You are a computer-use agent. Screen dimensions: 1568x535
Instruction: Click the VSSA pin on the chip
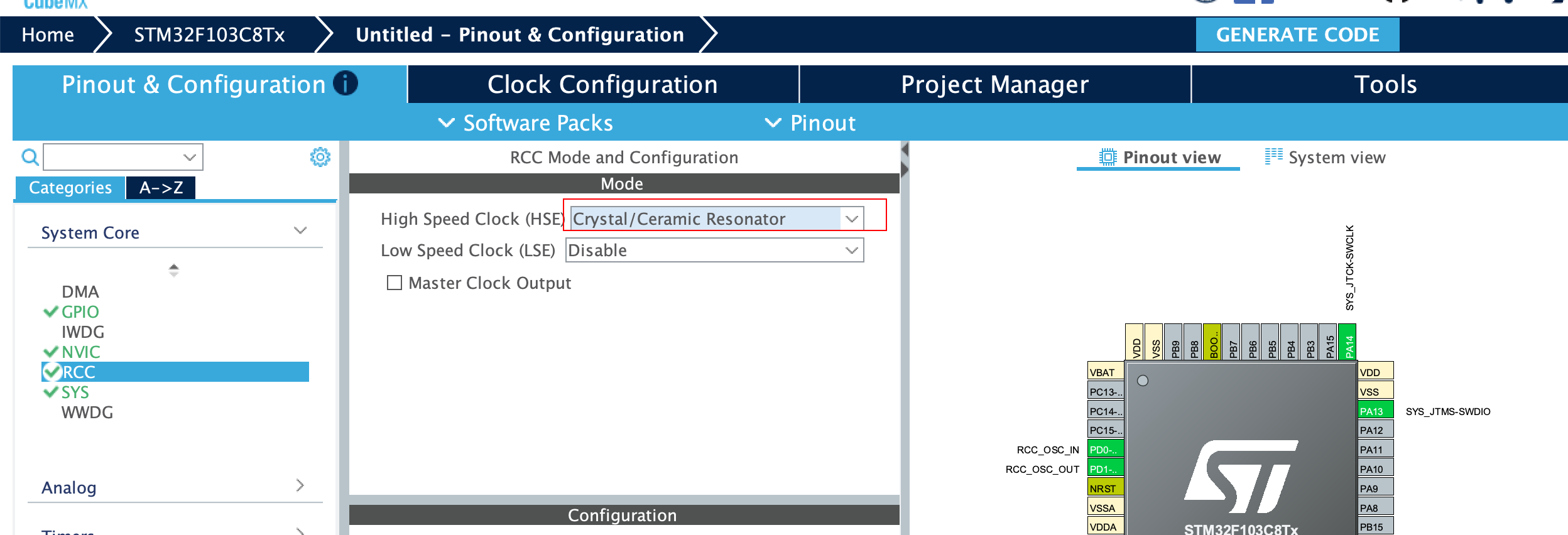(x=1106, y=507)
